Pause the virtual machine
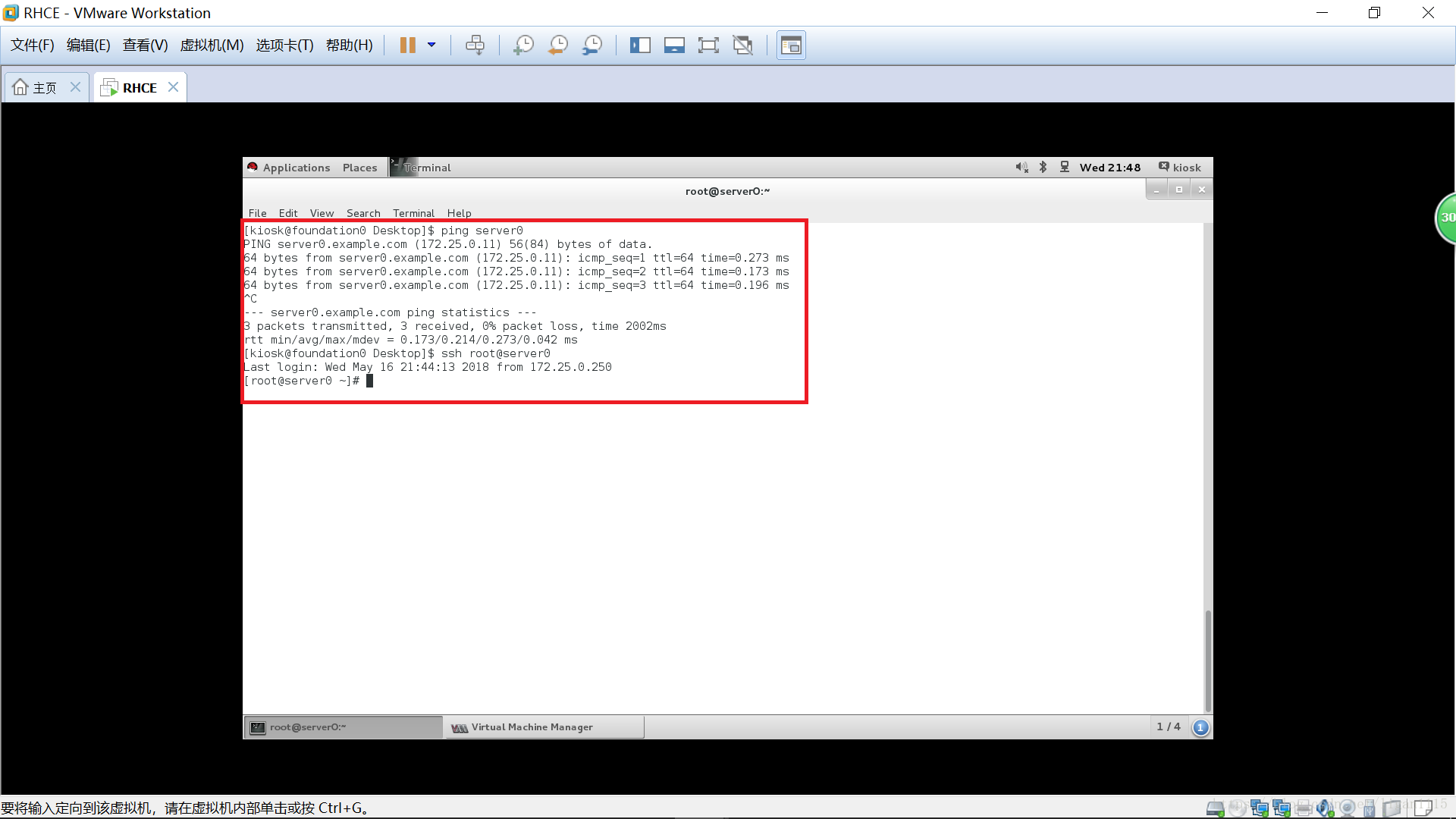Screen dimensions: 1456x819 407,45
